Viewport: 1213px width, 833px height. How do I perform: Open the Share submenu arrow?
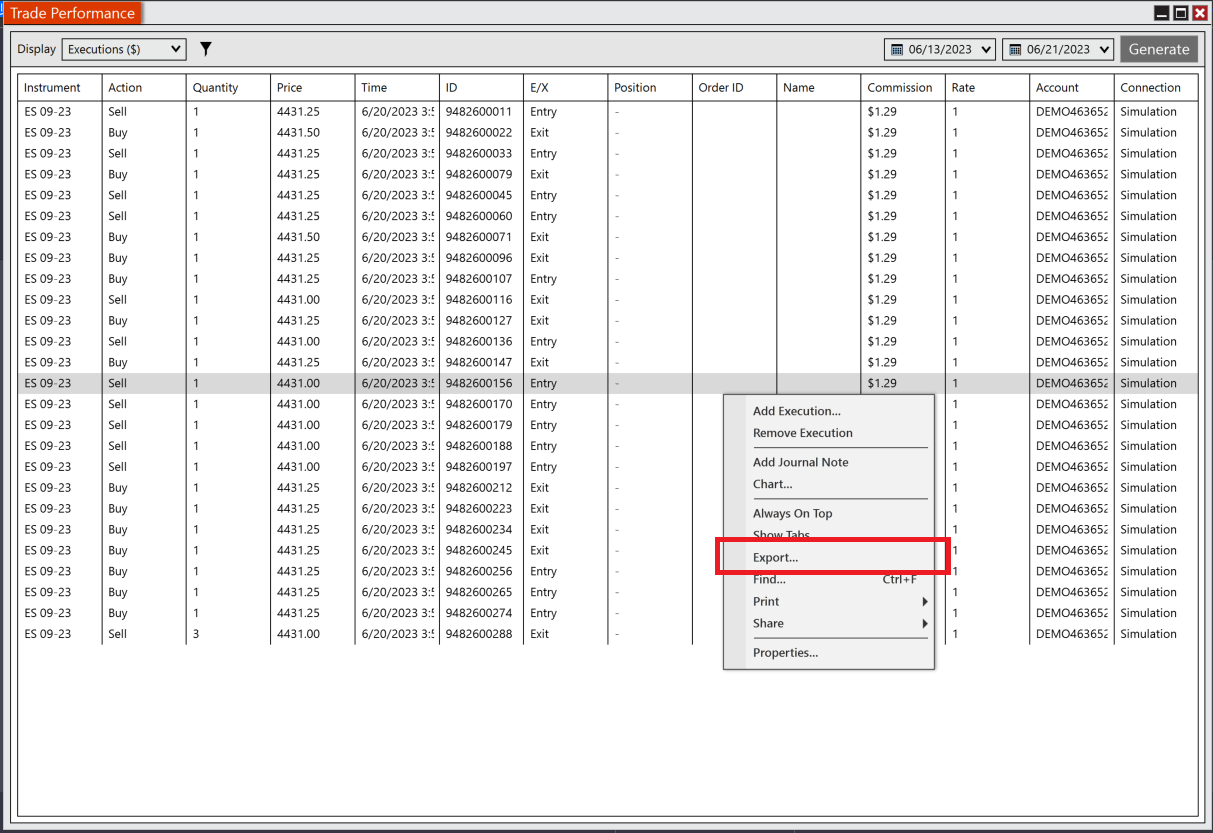point(926,622)
